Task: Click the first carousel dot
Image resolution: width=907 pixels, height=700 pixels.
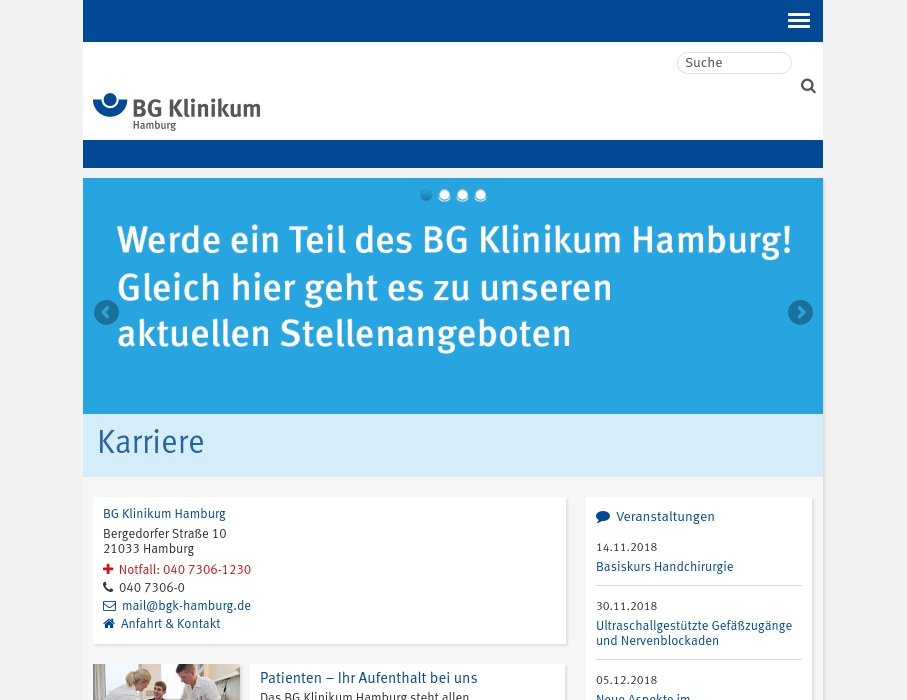Action: (426, 195)
